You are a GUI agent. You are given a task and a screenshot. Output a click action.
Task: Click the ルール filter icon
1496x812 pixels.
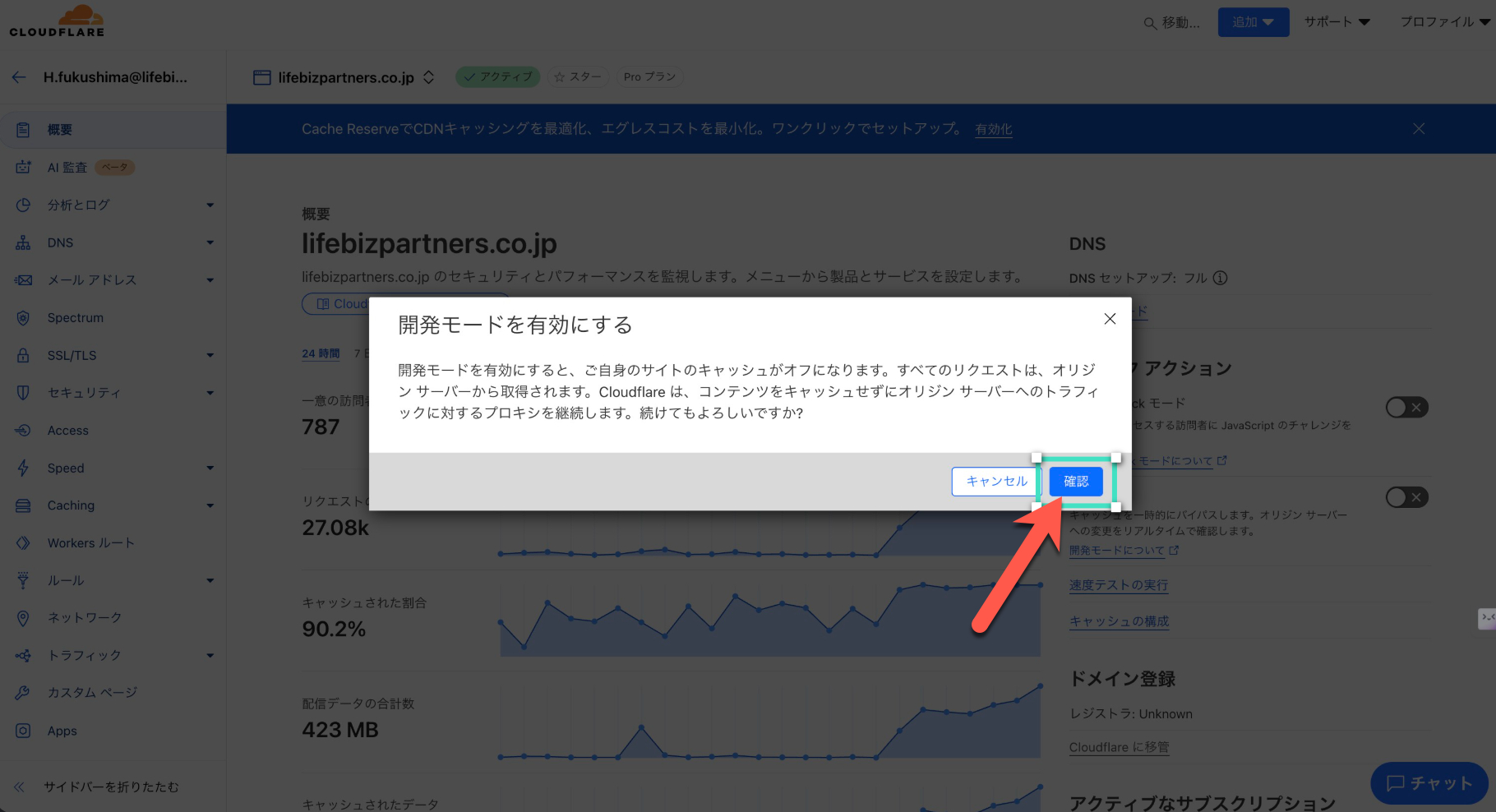click(x=23, y=580)
